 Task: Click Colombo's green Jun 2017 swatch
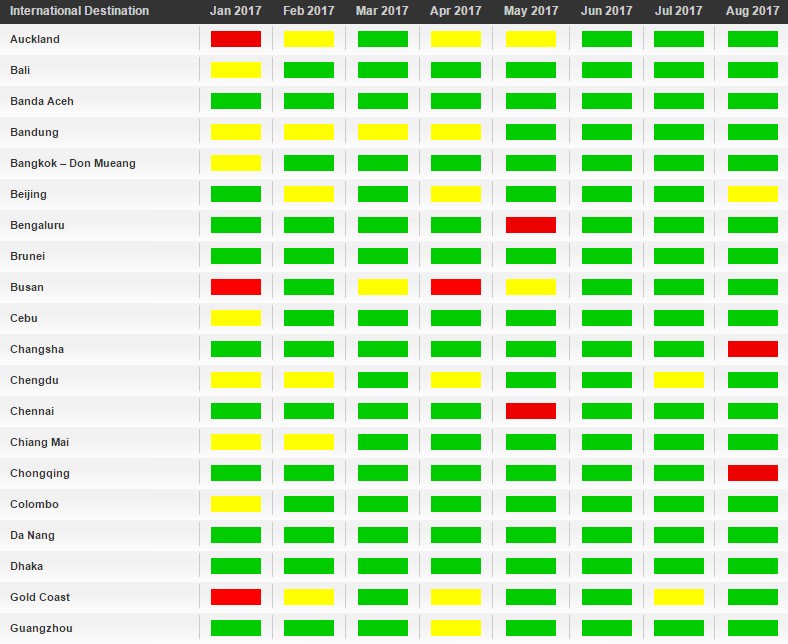607,504
